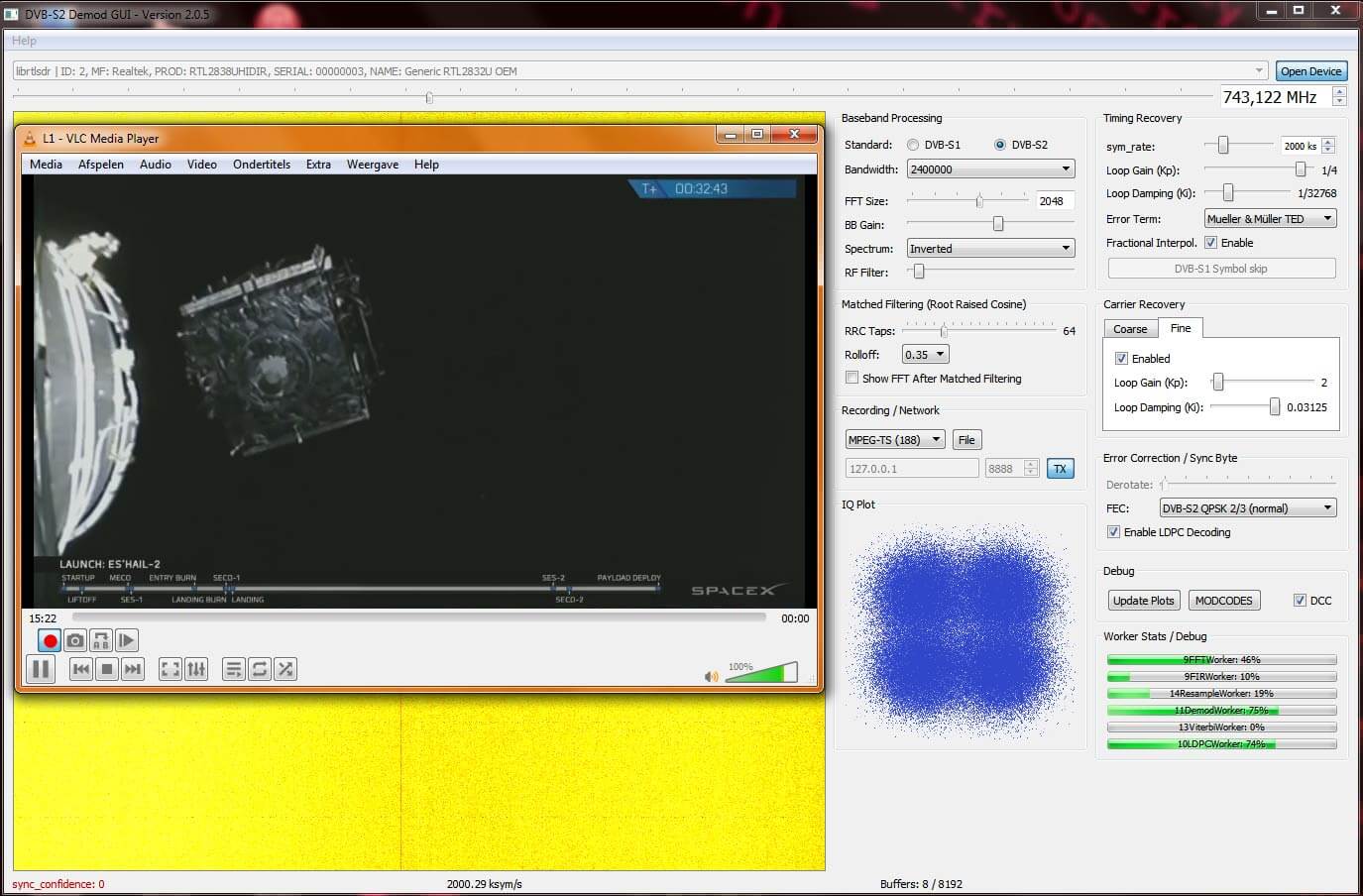Viewport: 1363px width, 896px height.
Task: Open the Error Term dropdown
Action: coord(1270,219)
